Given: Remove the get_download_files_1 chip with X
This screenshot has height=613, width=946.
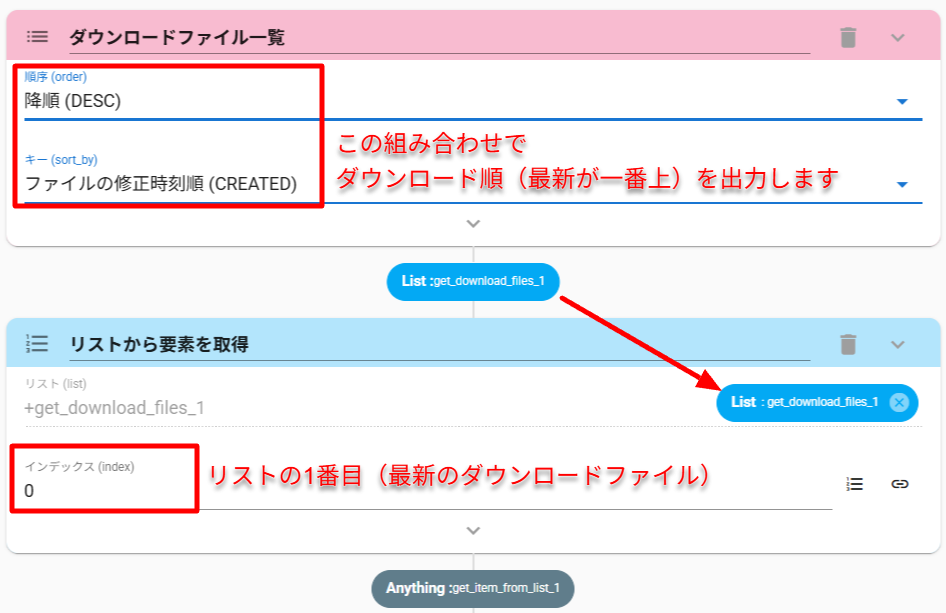Looking at the screenshot, I should pos(898,402).
